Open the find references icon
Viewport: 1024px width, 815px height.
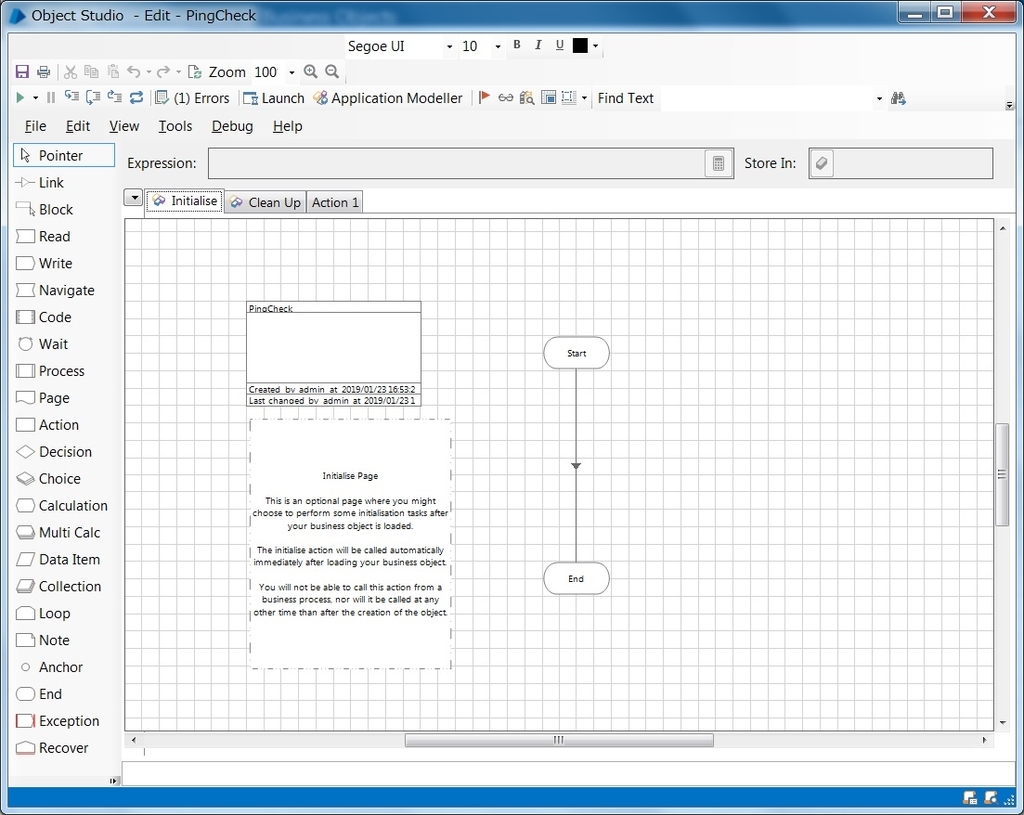click(527, 98)
